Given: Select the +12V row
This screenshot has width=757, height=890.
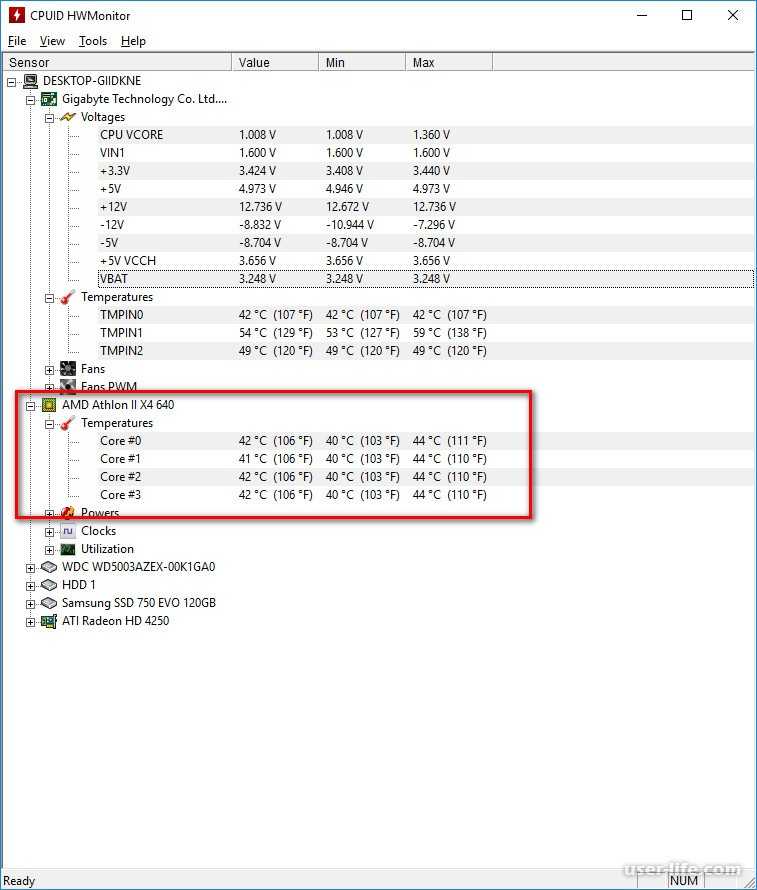Looking at the screenshot, I should coord(426,207).
